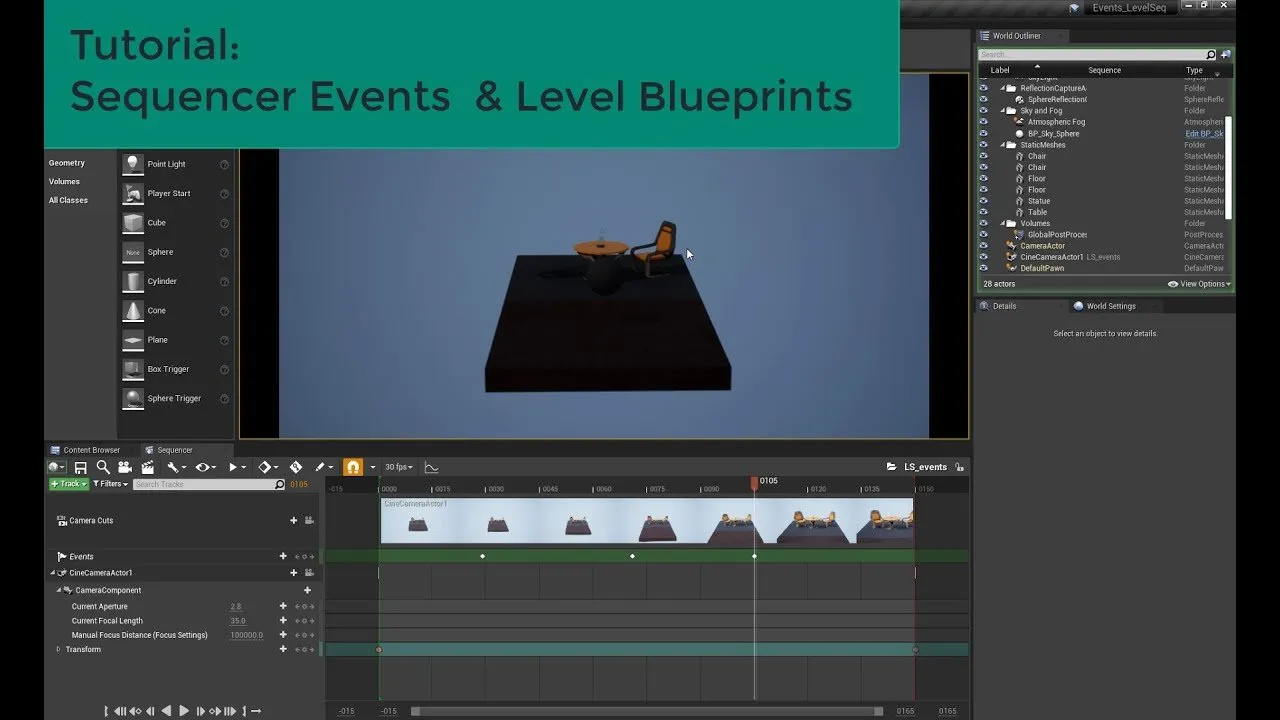The image size is (1280, 720).
Task: Sort outliner by the Label column header
Action: coord(1000,70)
